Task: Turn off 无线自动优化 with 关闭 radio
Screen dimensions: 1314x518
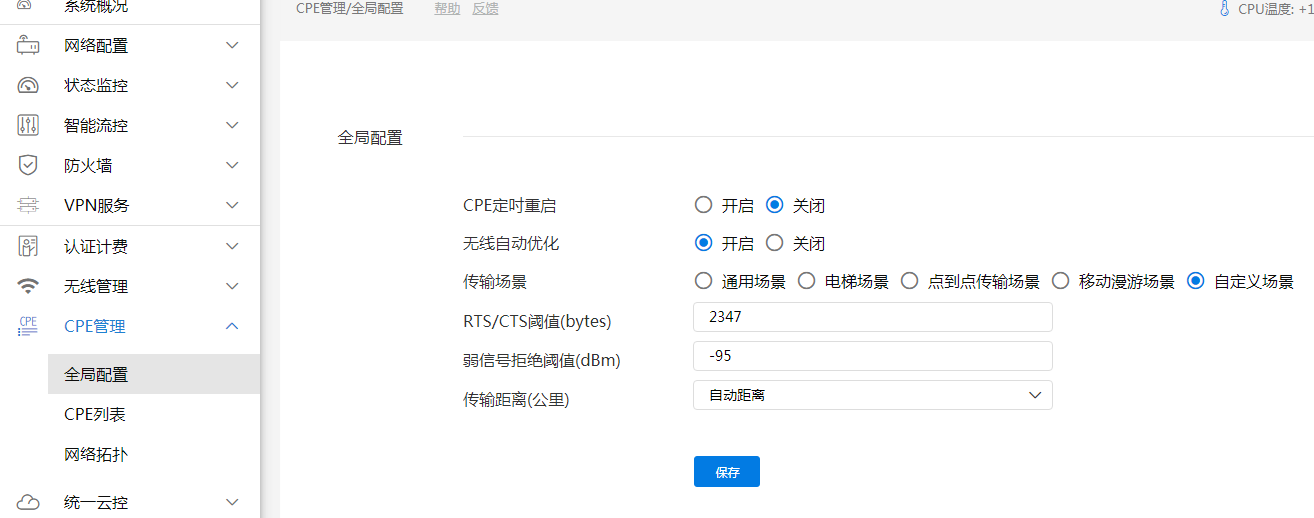Action: [774, 243]
